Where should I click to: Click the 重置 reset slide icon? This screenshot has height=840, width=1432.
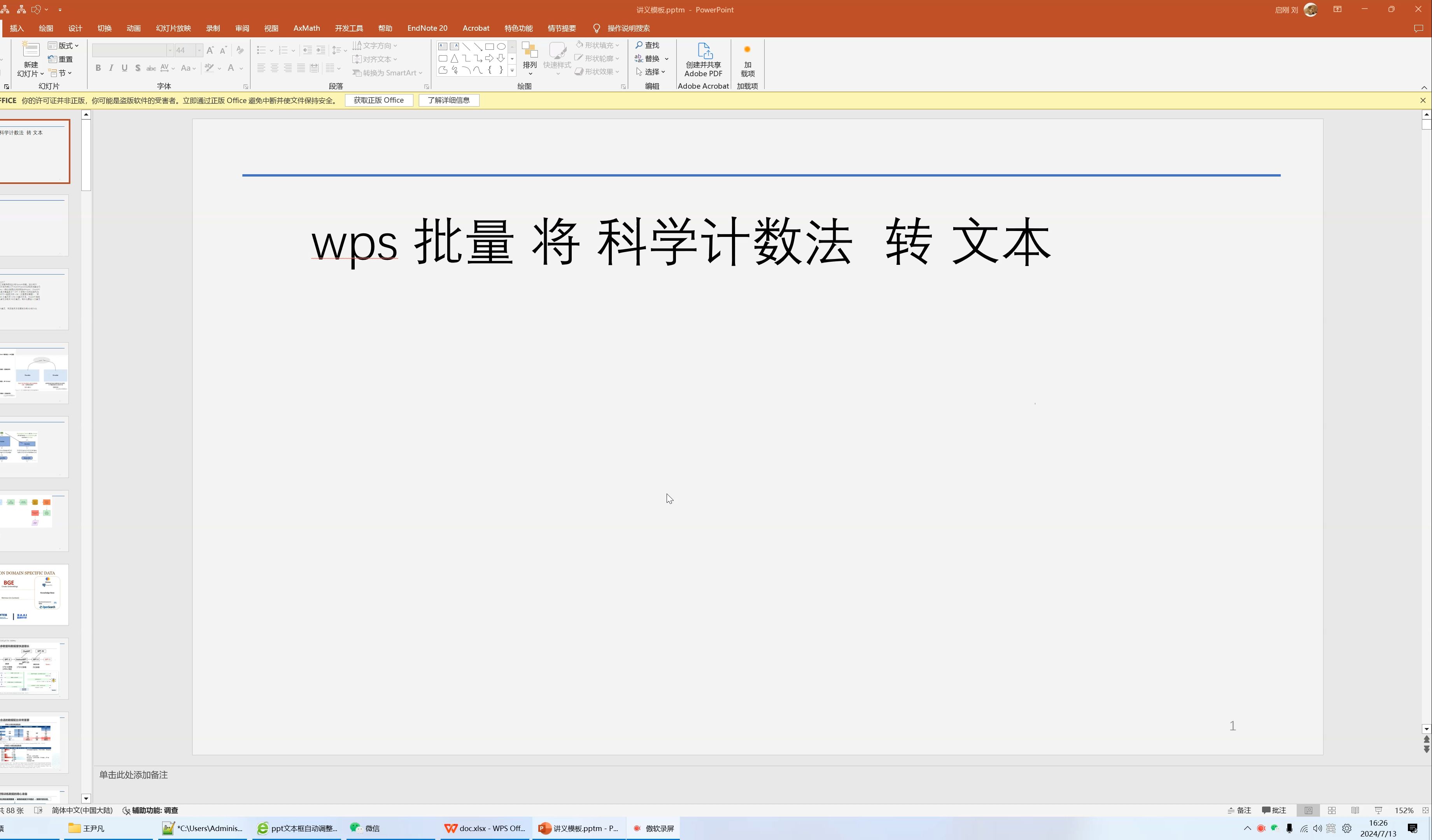click(61, 59)
